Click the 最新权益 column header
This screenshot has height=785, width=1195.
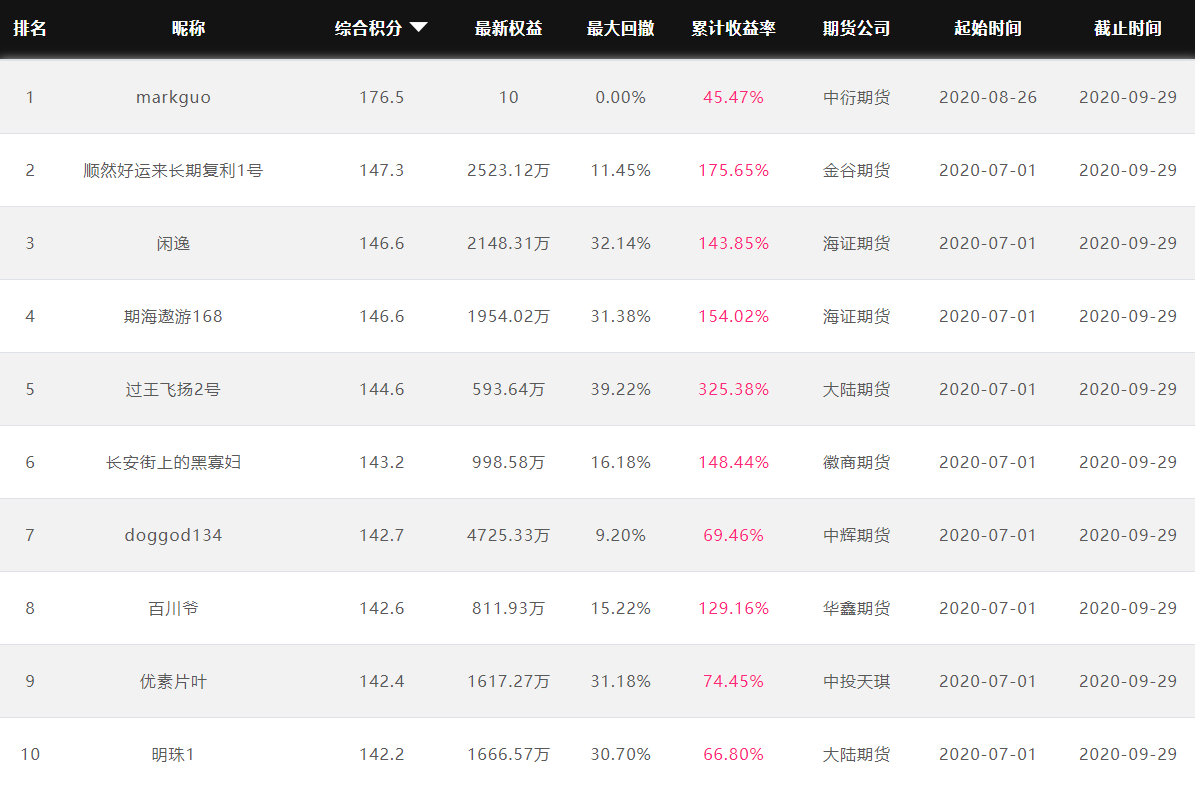508,28
